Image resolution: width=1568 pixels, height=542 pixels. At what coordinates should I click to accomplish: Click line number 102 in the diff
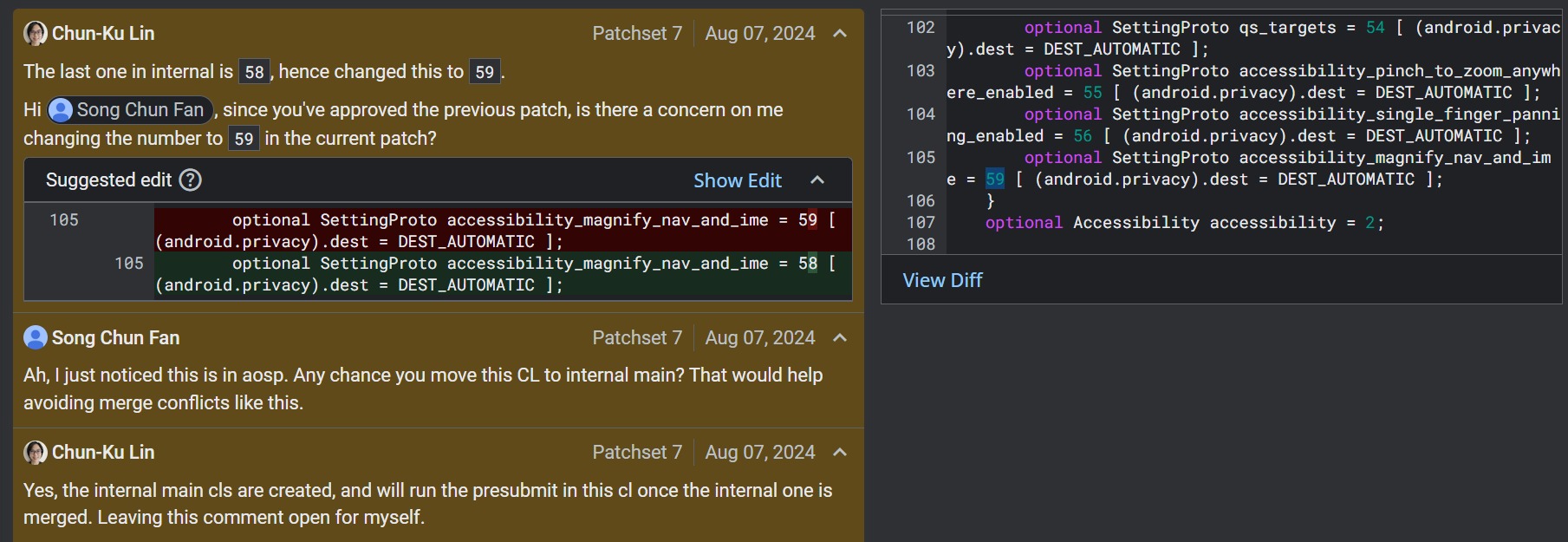(921, 28)
